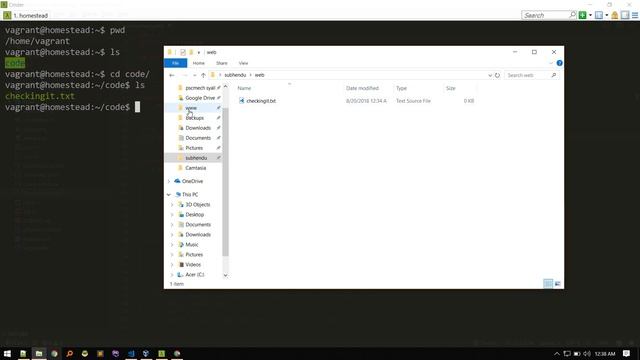Click the Refresh button in Explorer address bar
Viewport: 640px width, 360px height.
pos(497,75)
